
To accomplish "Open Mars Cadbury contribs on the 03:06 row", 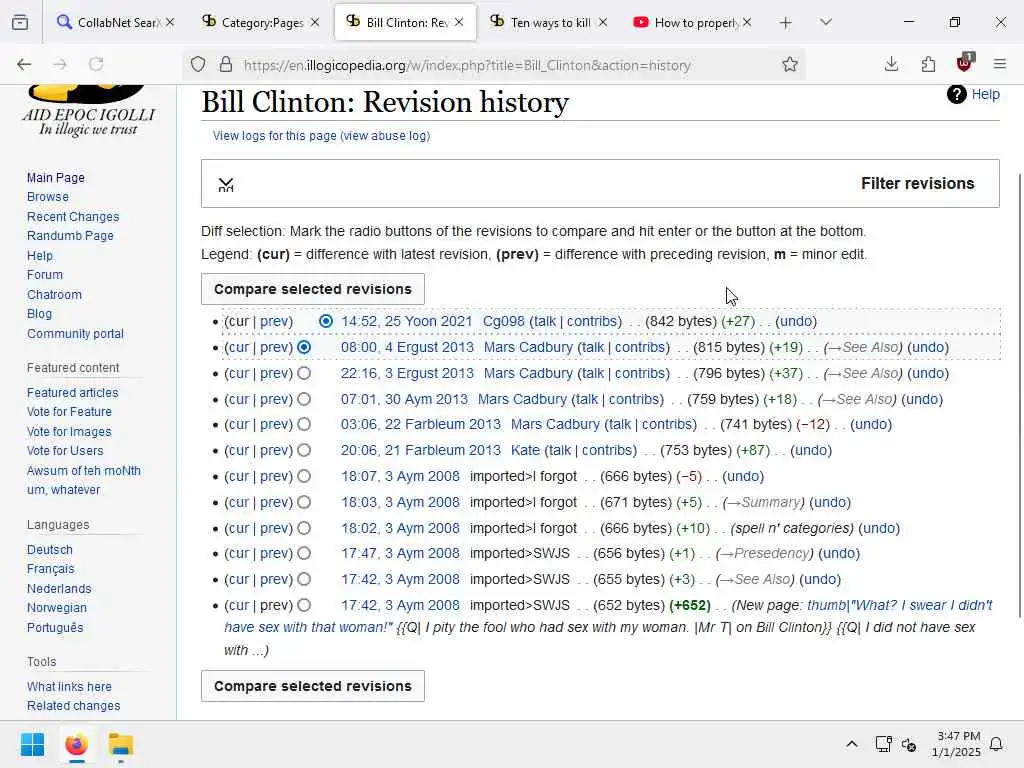I will point(667,424).
